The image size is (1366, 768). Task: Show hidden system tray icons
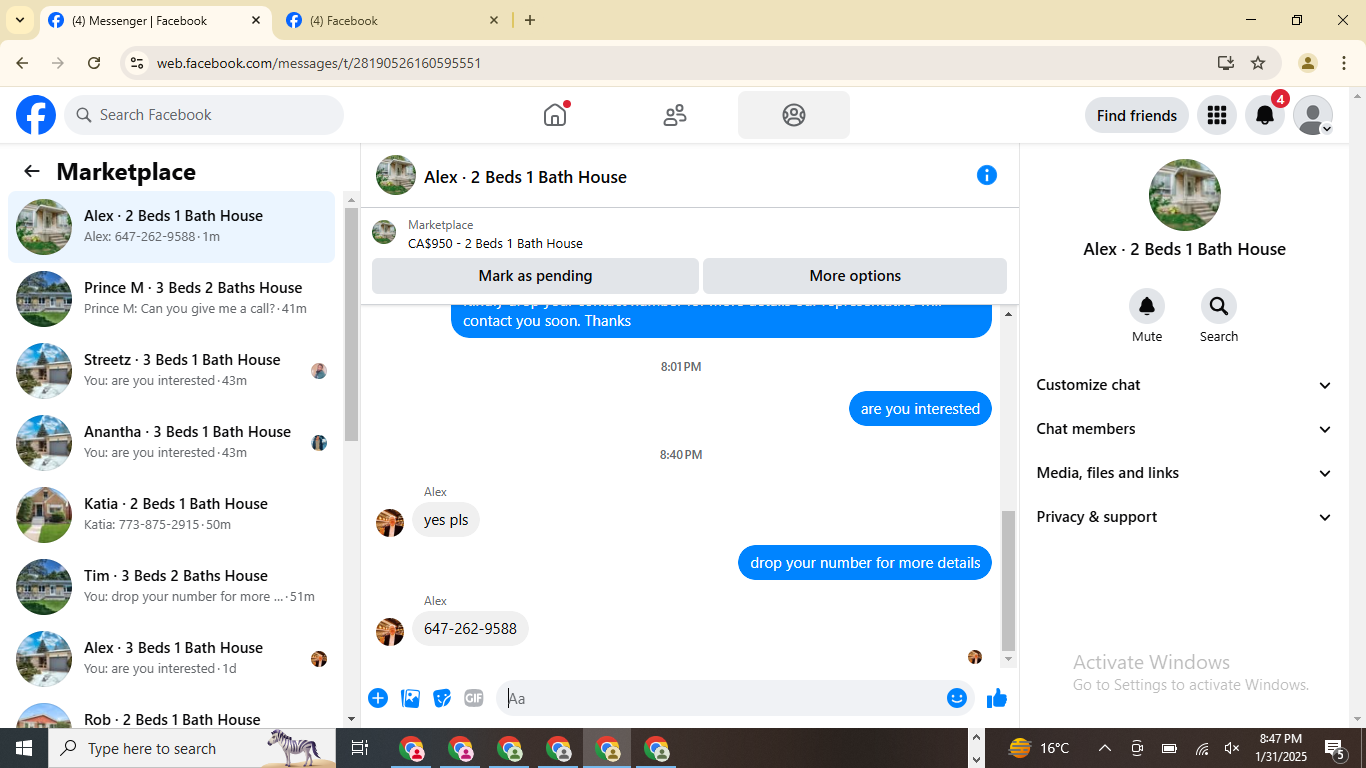(x=1105, y=748)
